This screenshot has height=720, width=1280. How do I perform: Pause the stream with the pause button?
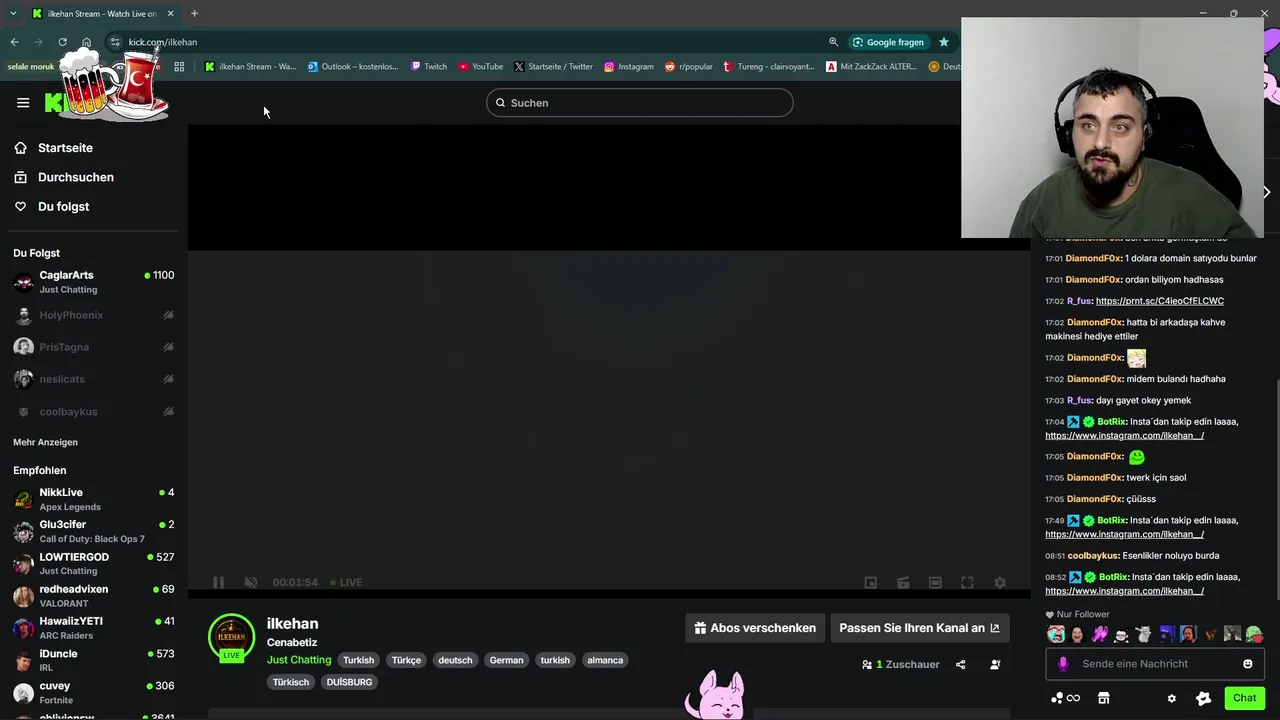point(218,582)
